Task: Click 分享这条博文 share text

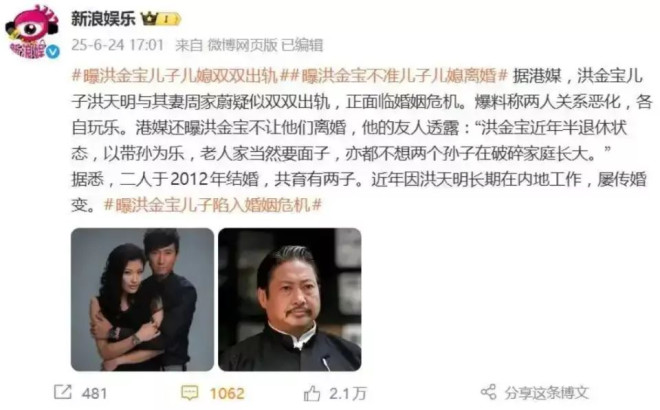Action: click(x=546, y=393)
